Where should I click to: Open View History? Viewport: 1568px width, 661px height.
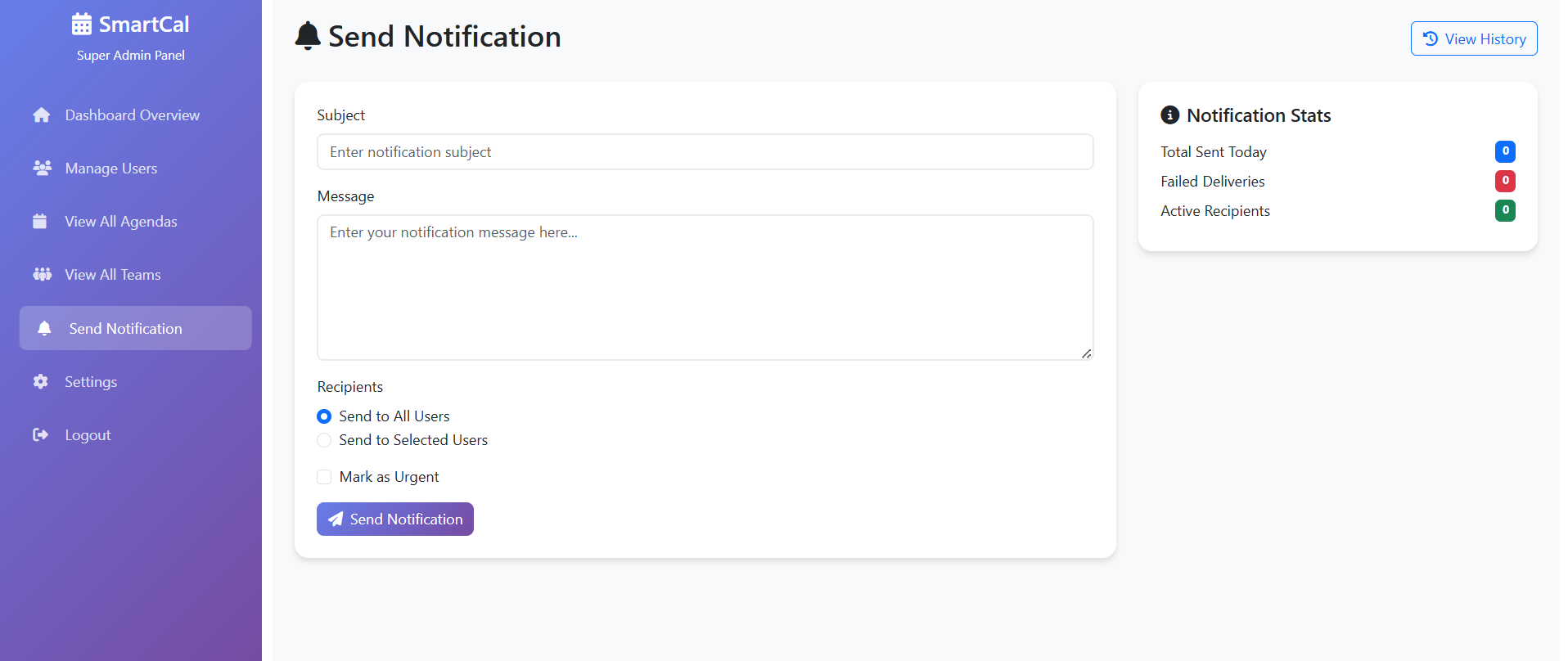pos(1473,38)
